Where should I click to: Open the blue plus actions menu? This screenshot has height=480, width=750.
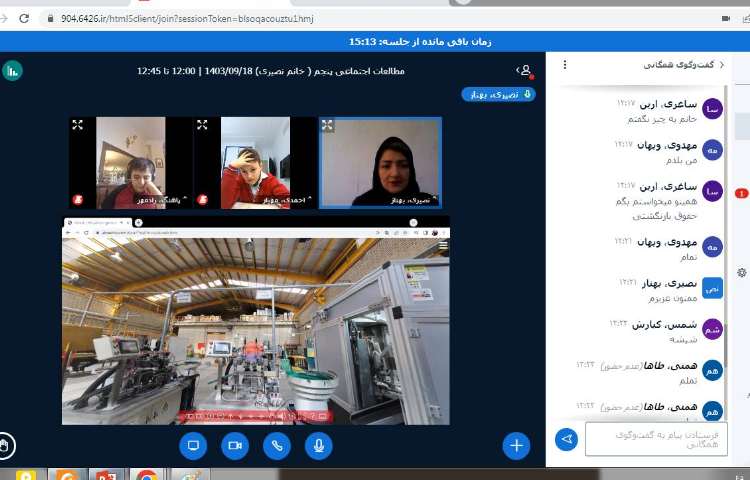(516, 445)
